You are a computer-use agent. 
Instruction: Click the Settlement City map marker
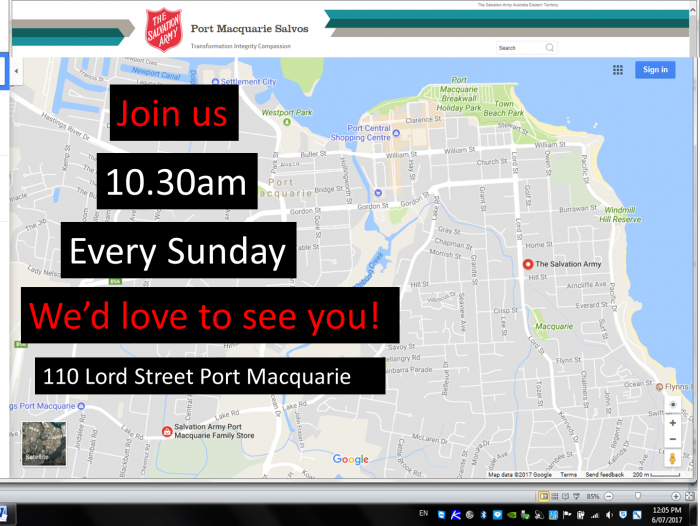tap(215, 82)
